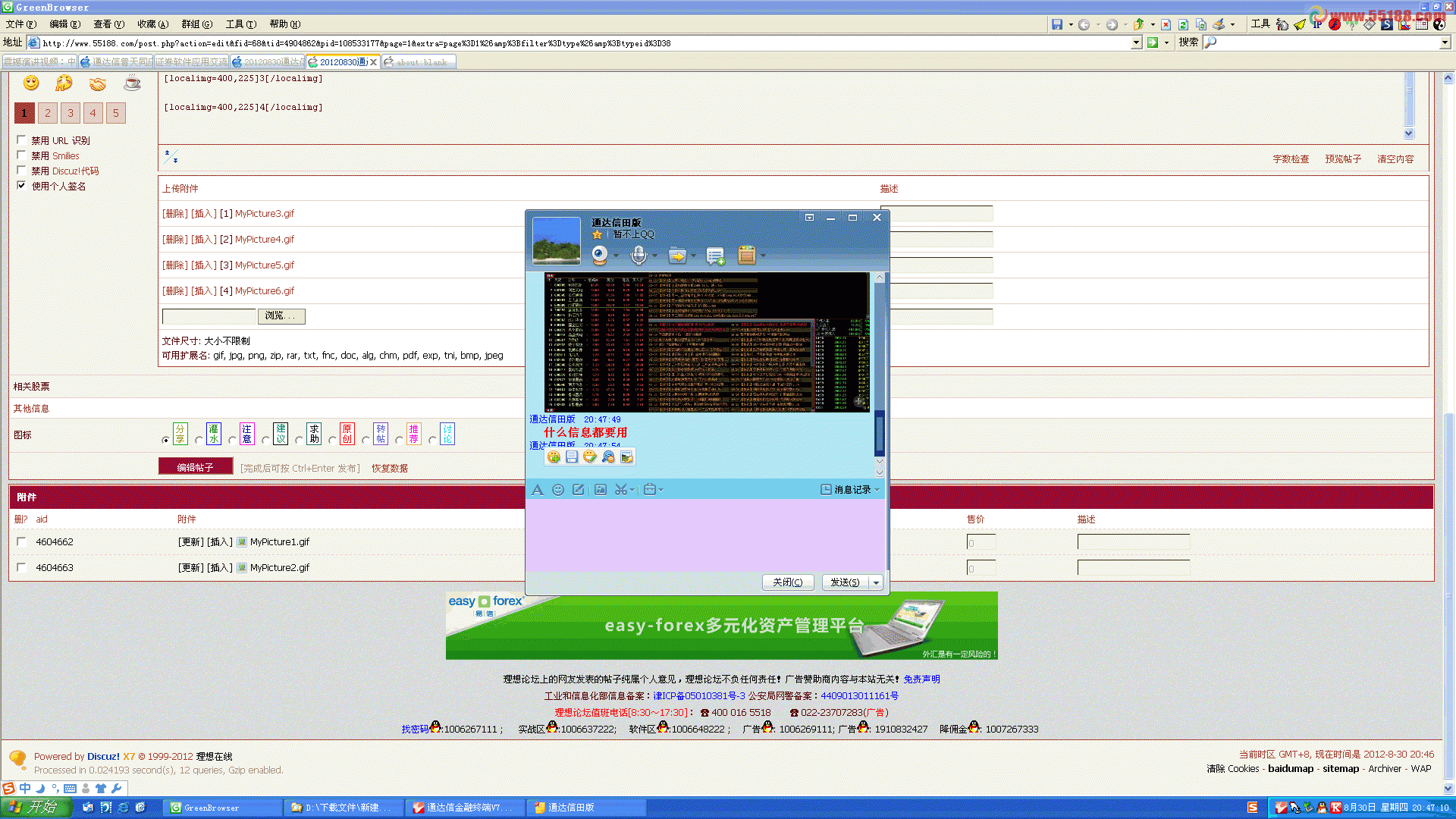Click the yin-yang icon in toolbar

pyautogui.click(x=1439, y=24)
